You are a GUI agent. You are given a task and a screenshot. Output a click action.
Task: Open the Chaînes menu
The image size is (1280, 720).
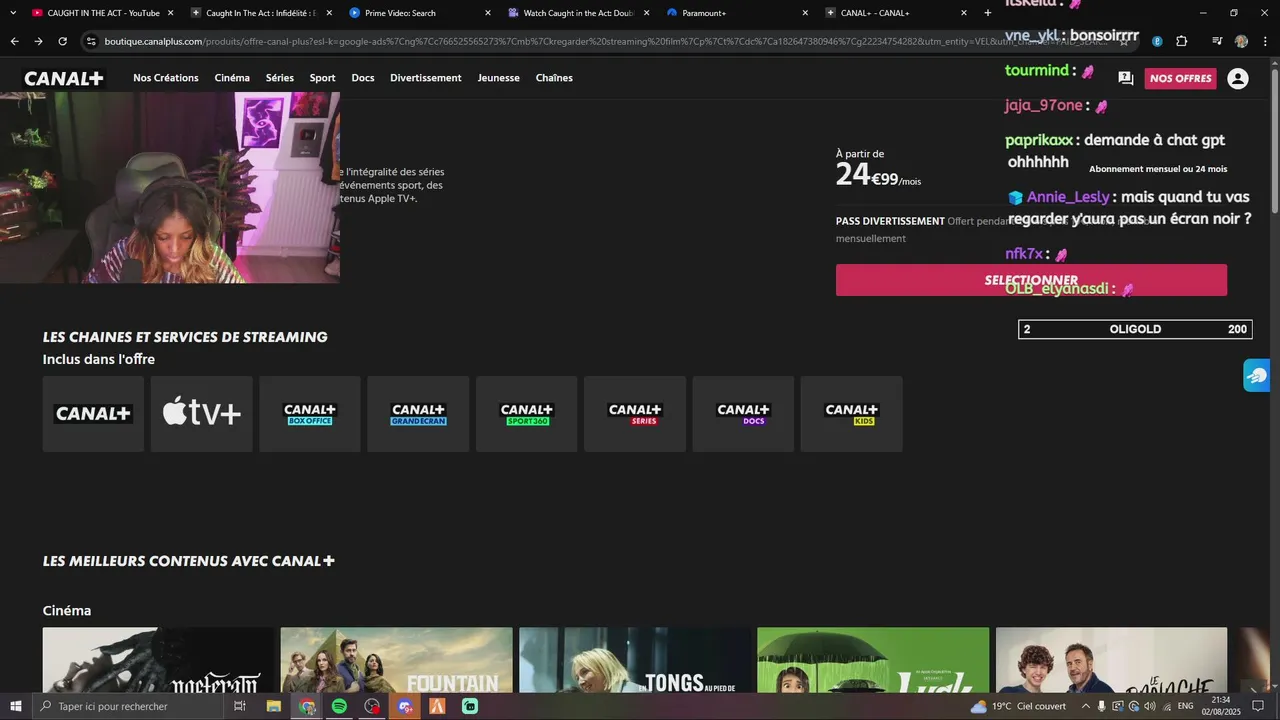coord(554,78)
